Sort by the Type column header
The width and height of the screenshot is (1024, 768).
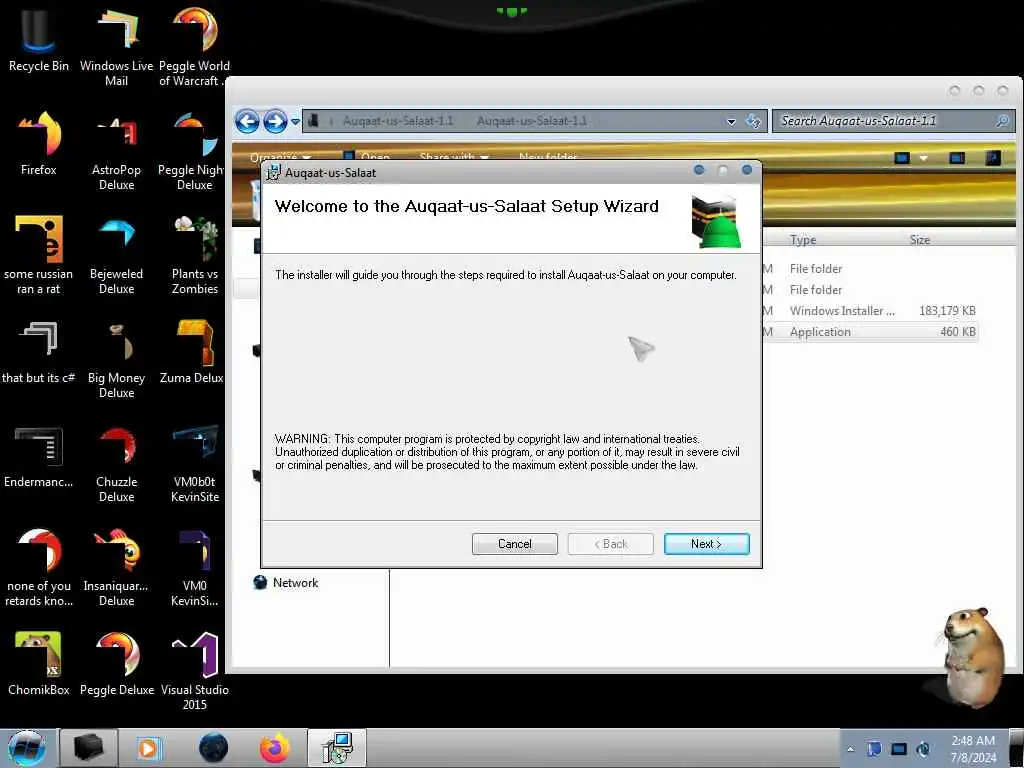click(803, 240)
